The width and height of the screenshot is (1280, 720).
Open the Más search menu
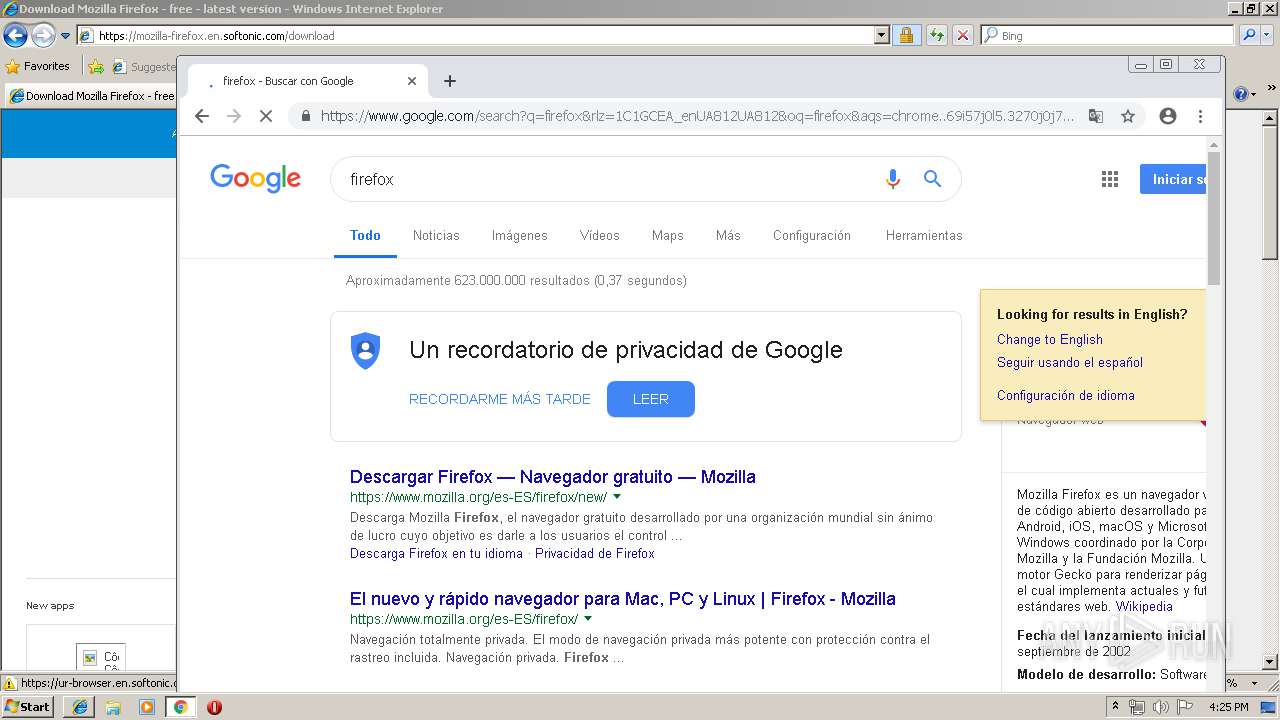[728, 236]
